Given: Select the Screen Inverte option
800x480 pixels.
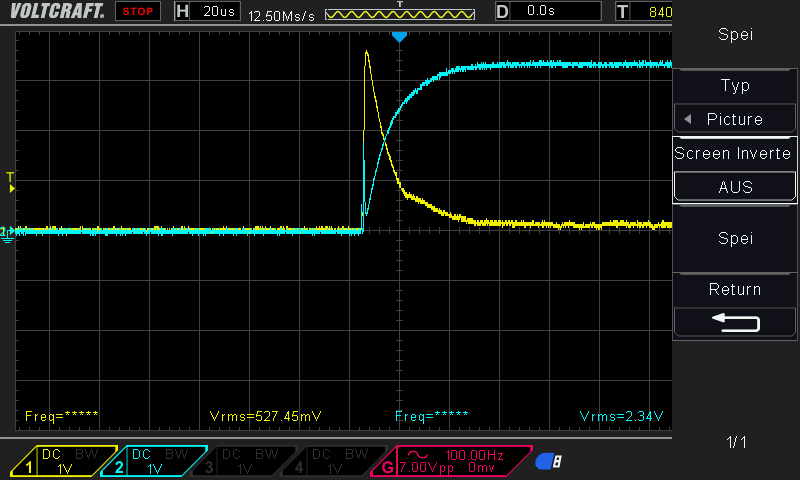Looking at the screenshot, I should (733, 153).
